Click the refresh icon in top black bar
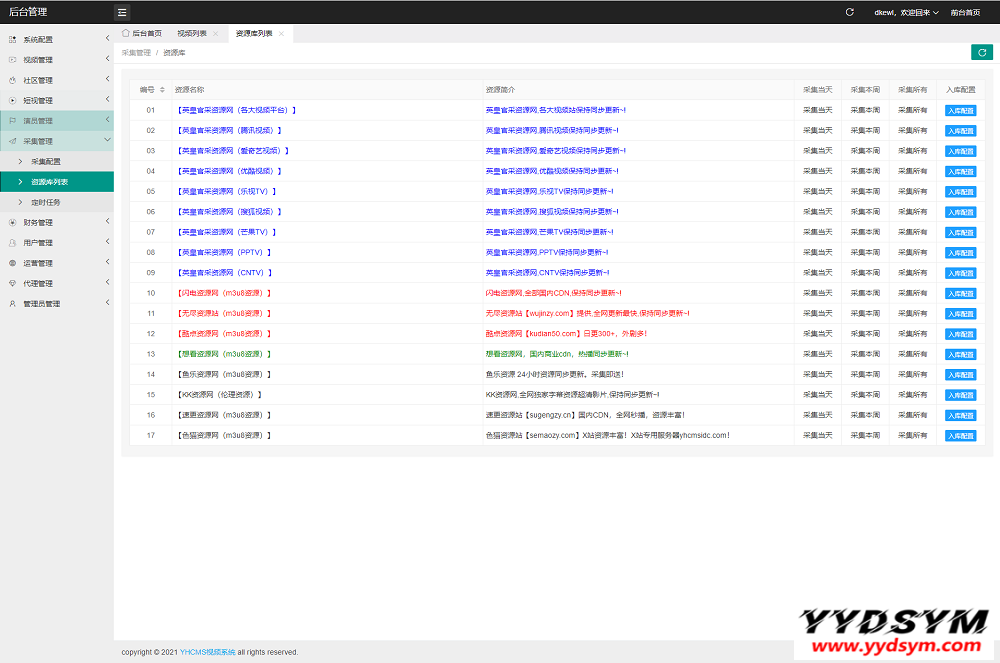The image size is (1000, 663). 850,13
